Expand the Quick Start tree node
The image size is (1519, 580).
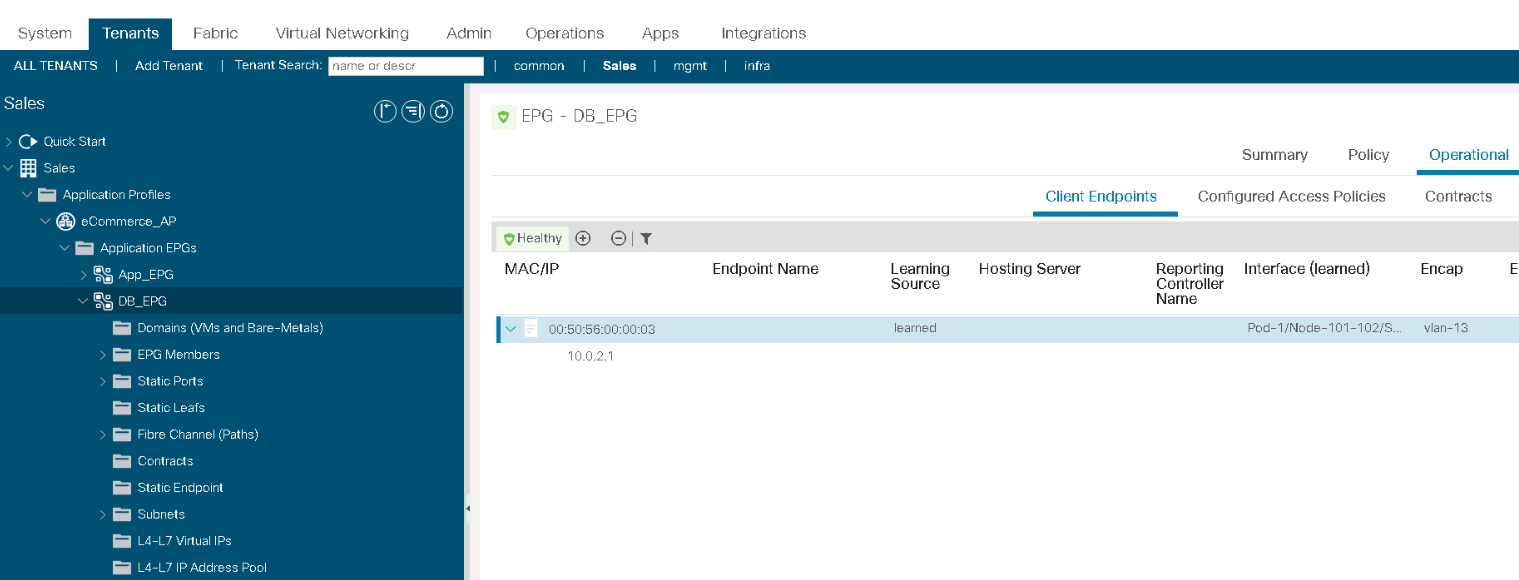pyautogui.click(x=9, y=141)
